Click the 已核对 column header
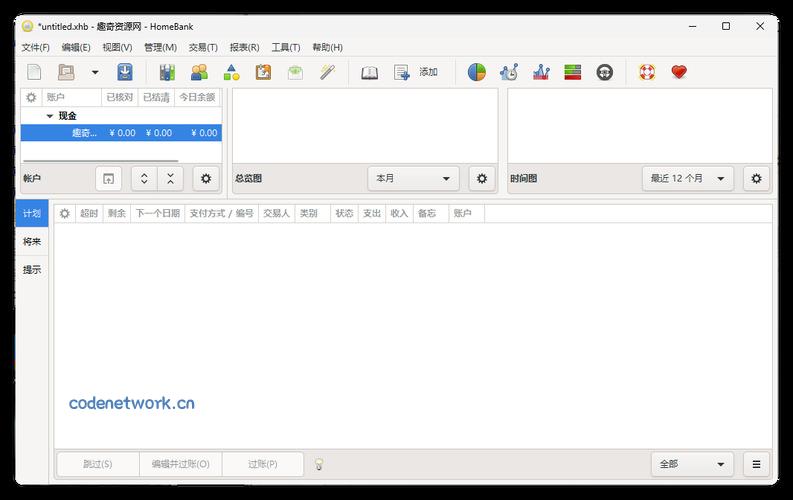The image size is (793, 500). tap(120, 97)
